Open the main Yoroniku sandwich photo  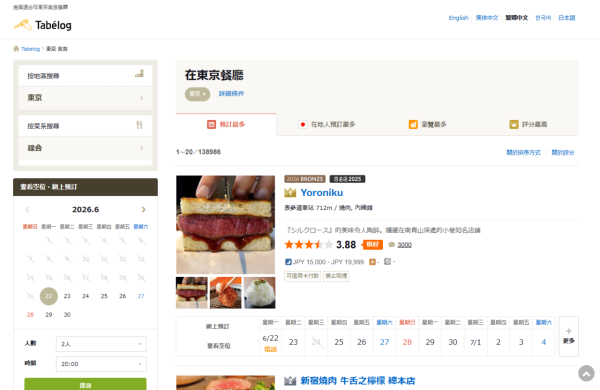pyautogui.click(x=225, y=225)
